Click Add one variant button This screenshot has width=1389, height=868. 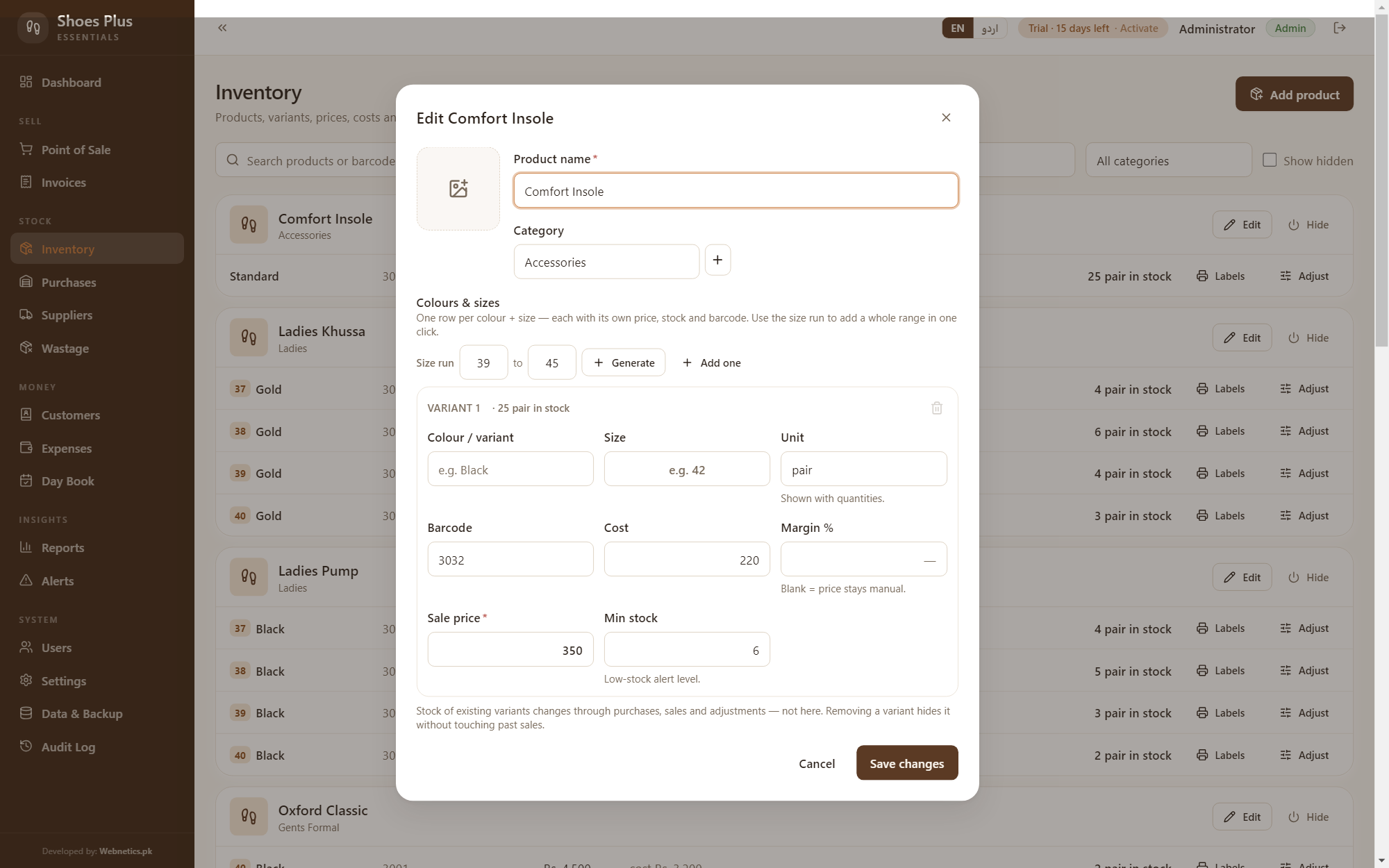tap(712, 362)
